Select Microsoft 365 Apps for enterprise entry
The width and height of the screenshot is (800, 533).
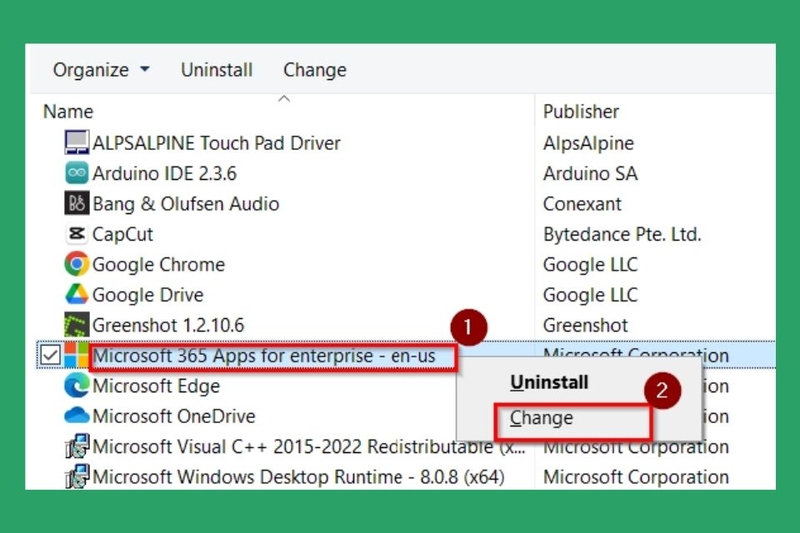pyautogui.click(x=264, y=356)
